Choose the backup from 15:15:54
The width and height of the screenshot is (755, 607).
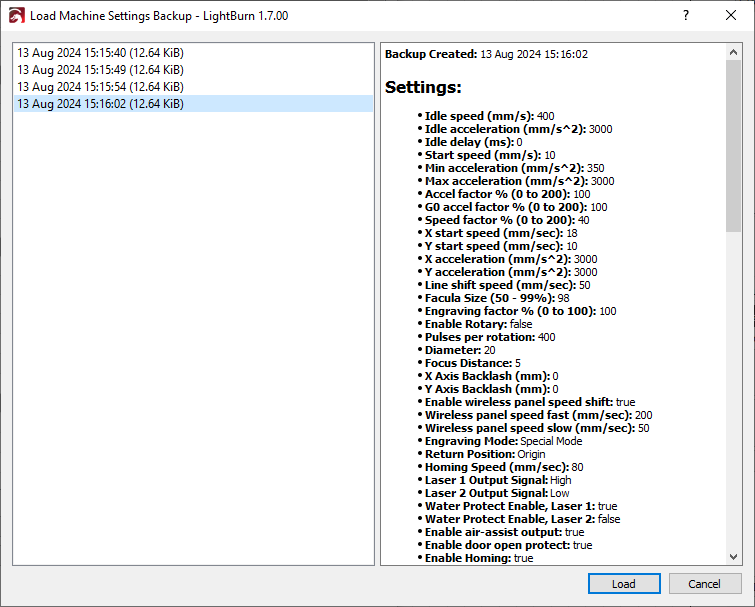100,87
